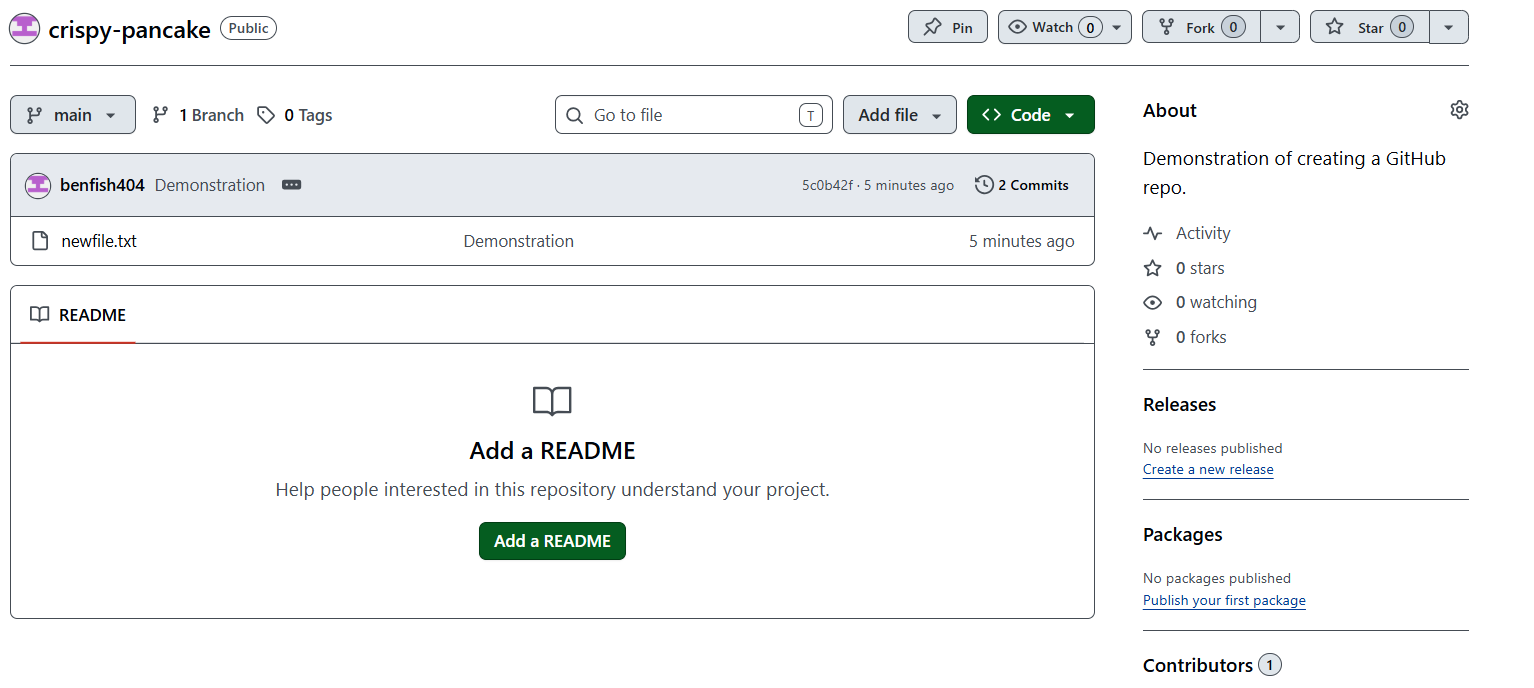This screenshot has height=688, width=1534.
Task: Click the history clock icon beside Commits
Action: (984, 185)
